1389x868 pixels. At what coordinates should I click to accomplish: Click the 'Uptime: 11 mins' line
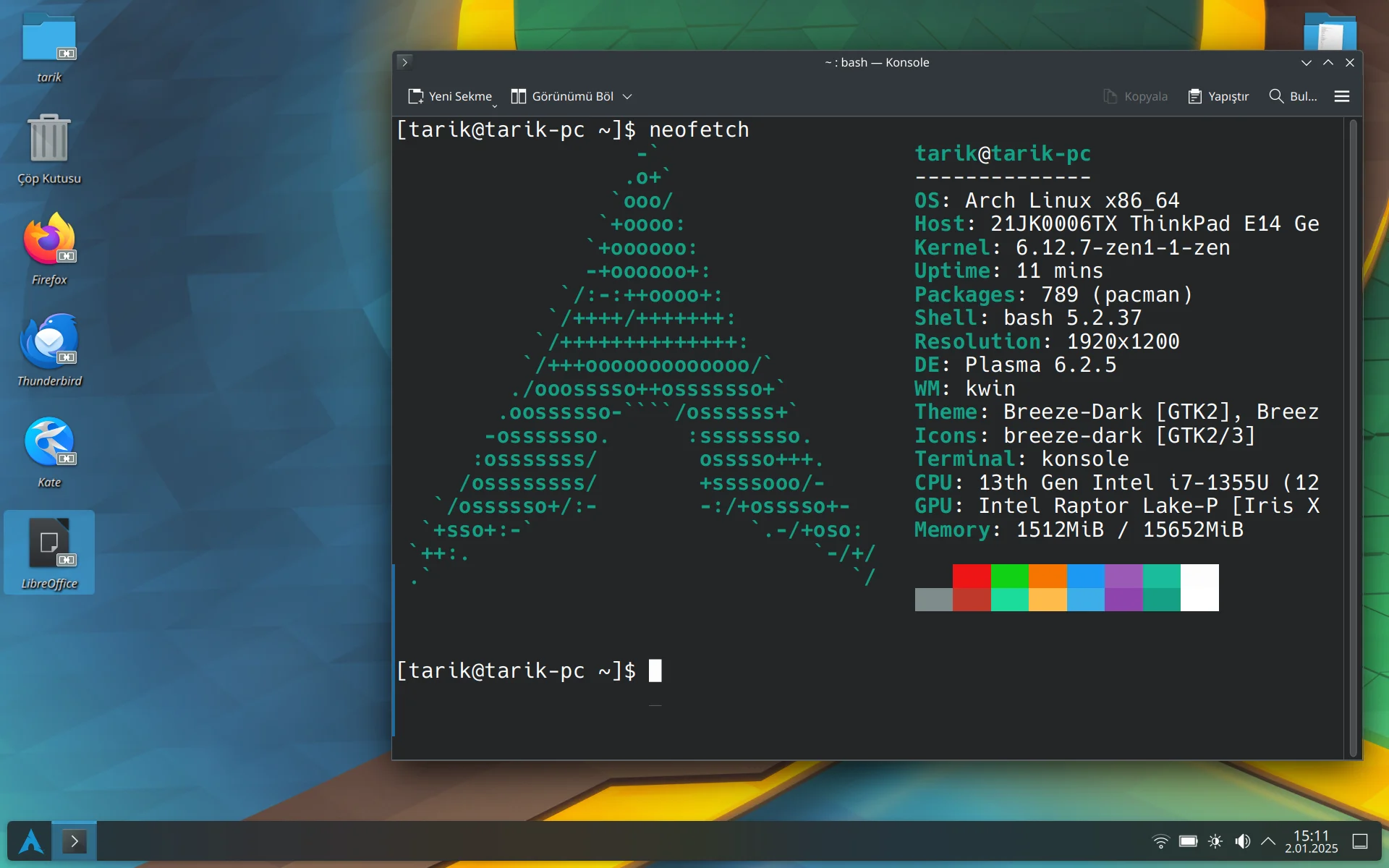pyautogui.click(x=1009, y=271)
